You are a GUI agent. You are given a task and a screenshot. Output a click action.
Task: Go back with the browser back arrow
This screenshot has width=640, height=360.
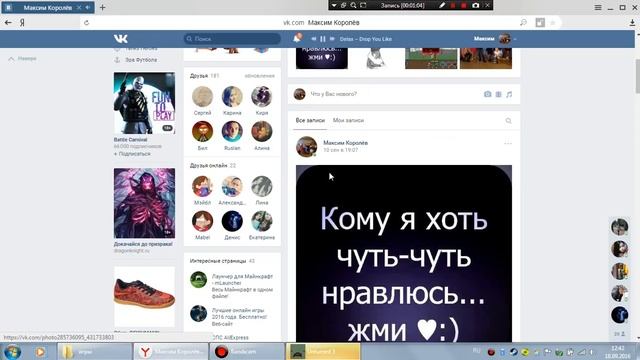pyautogui.click(x=8, y=23)
